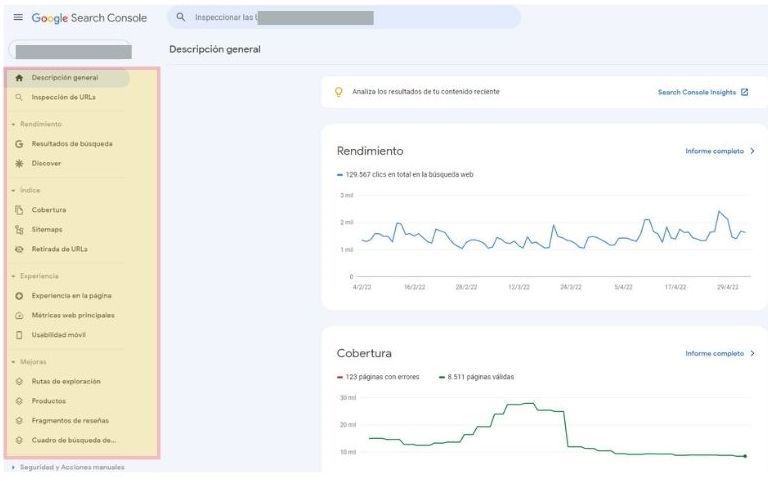This screenshot has height=481, width=768.
Task: Click the gauge icon for Métricas web principales
Action: tap(19, 315)
